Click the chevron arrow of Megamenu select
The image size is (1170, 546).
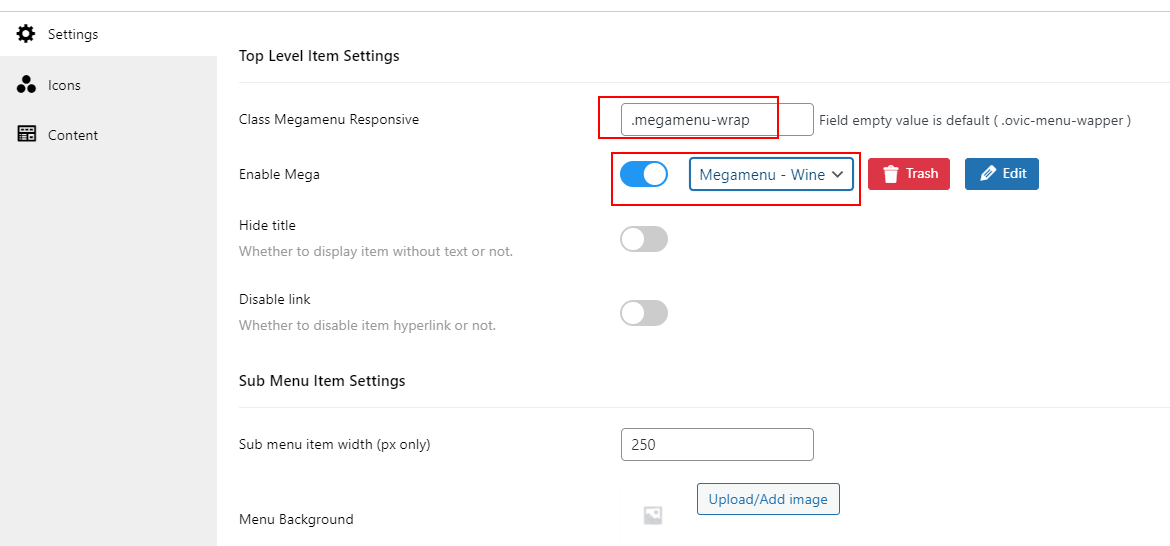click(837, 174)
